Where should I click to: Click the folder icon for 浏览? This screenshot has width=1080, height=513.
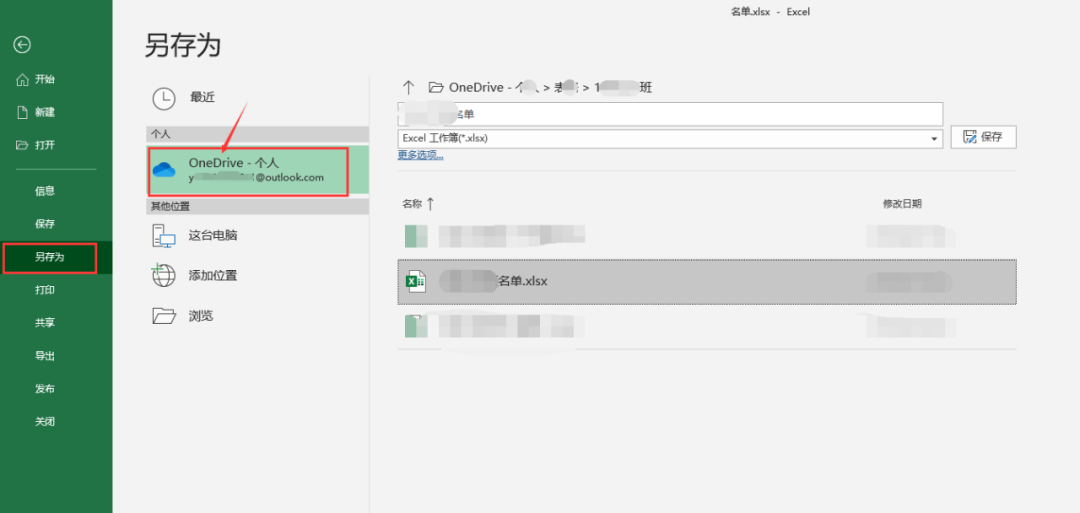point(164,316)
